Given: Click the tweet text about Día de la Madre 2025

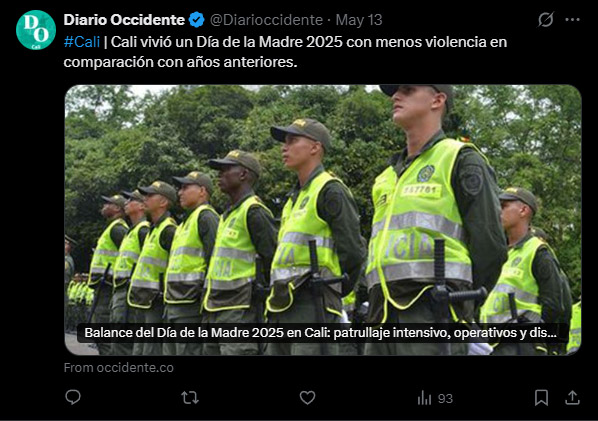Looking at the screenshot, I should pyautogui.click(x=285, y=52).
